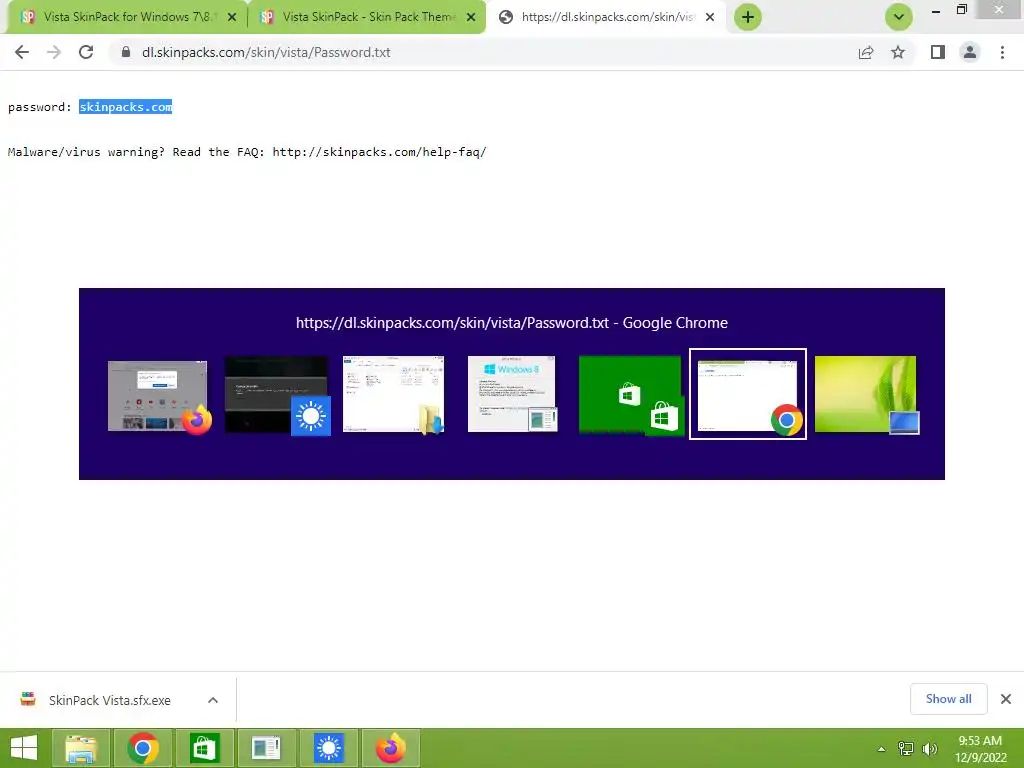Screen dimensions: 1024x768
Task: Close the current Password.txt tab
Action: coord(710,18)
